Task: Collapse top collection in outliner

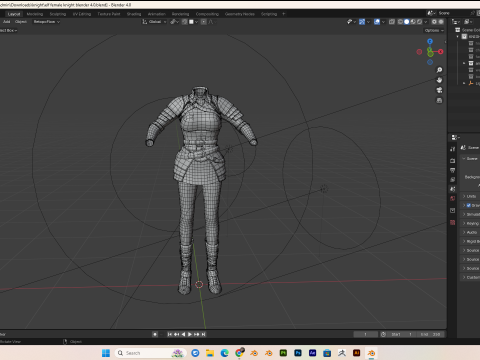Action: point(458,37)
